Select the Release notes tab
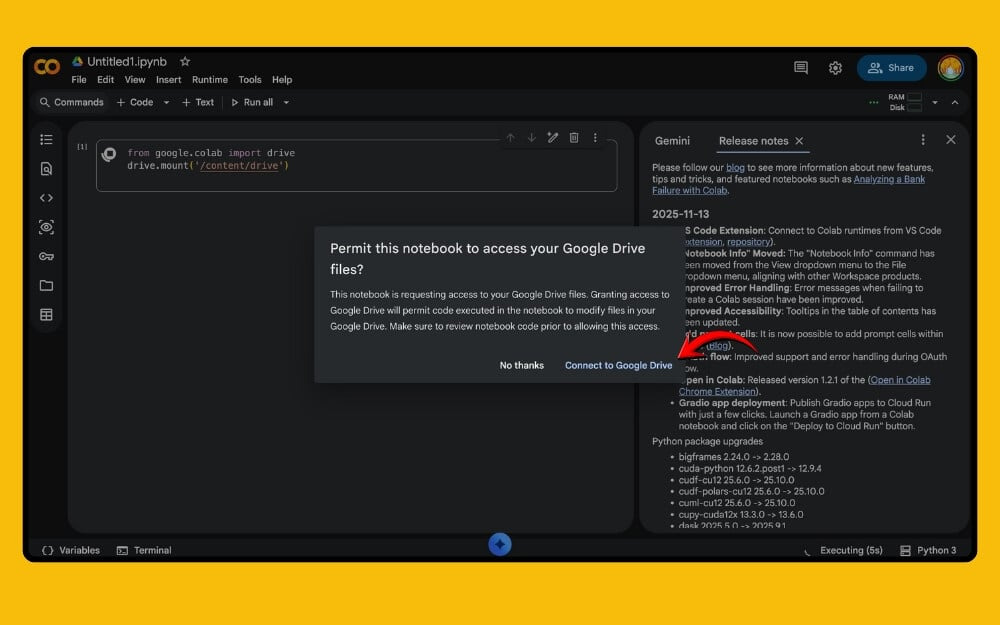This screenshot has width=1000, height=625. [x=753, y=141]
